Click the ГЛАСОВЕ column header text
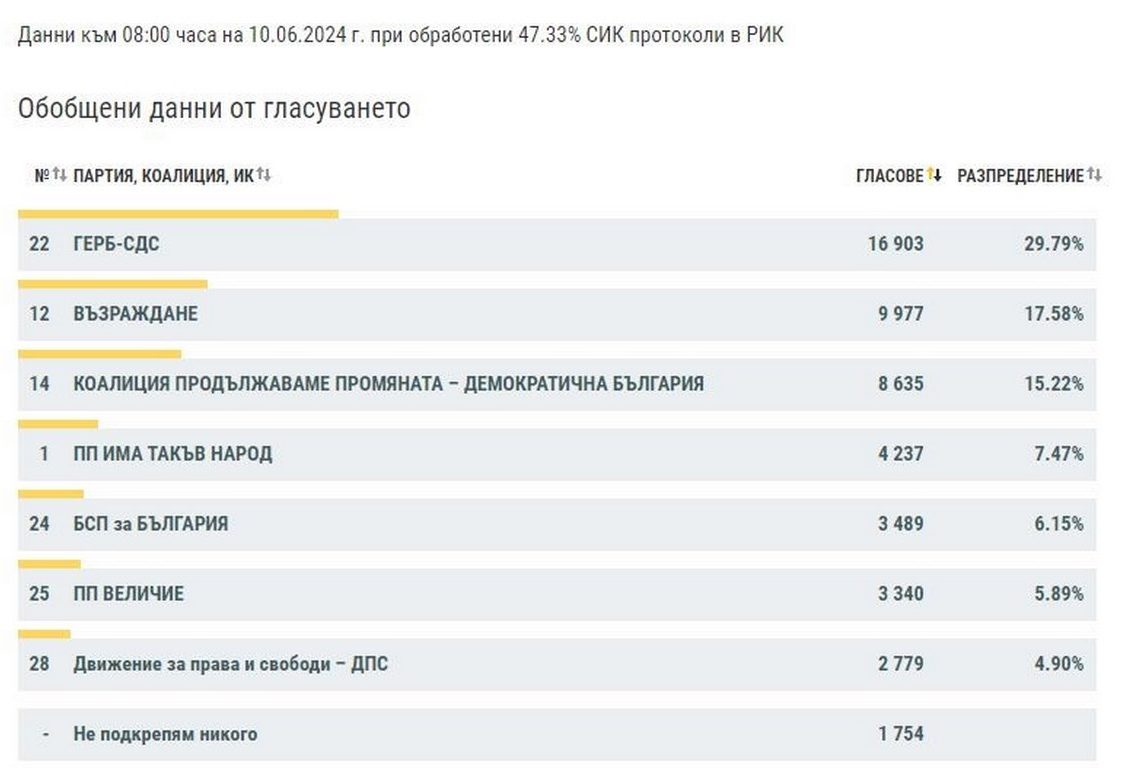Image resolution: width=1122 pixels, height=768 pixels. [889, 176]
